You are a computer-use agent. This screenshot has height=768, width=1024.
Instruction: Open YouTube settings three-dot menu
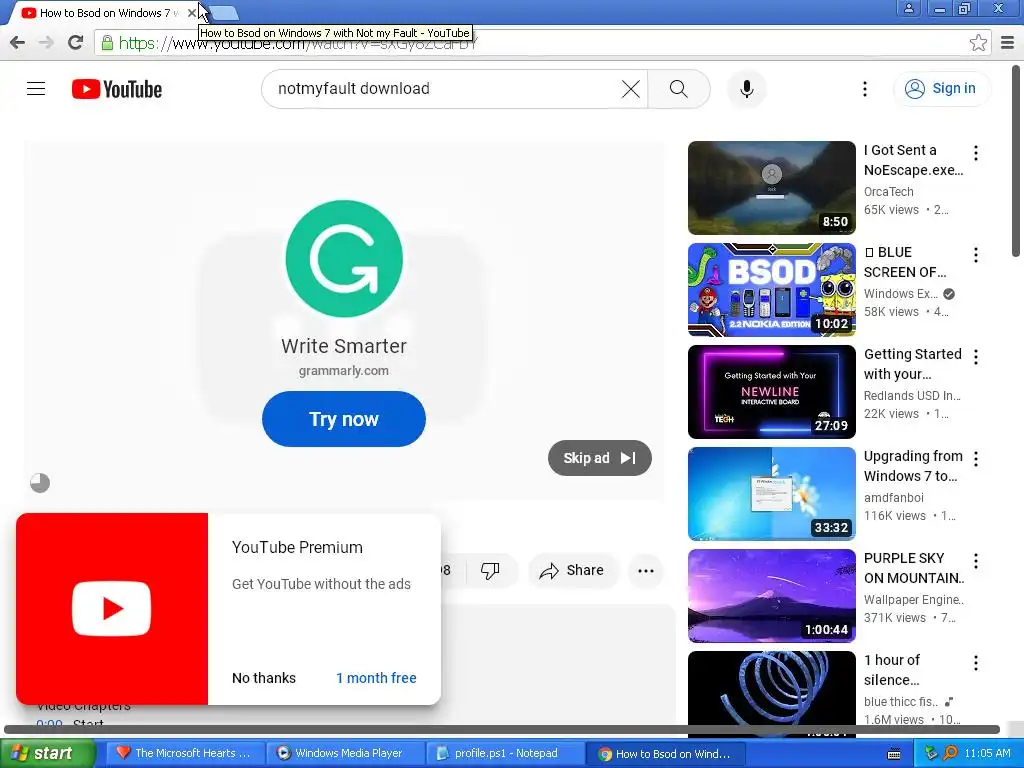click(865, 89)
